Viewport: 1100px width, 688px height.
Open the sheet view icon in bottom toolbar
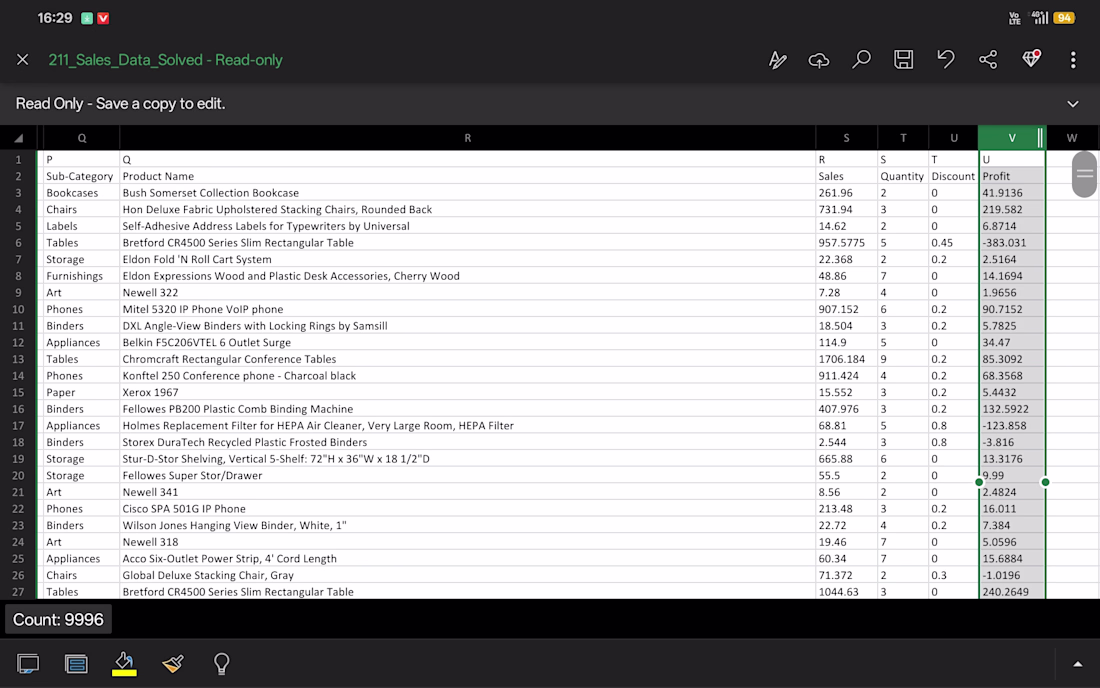click(x=28, y=663)
